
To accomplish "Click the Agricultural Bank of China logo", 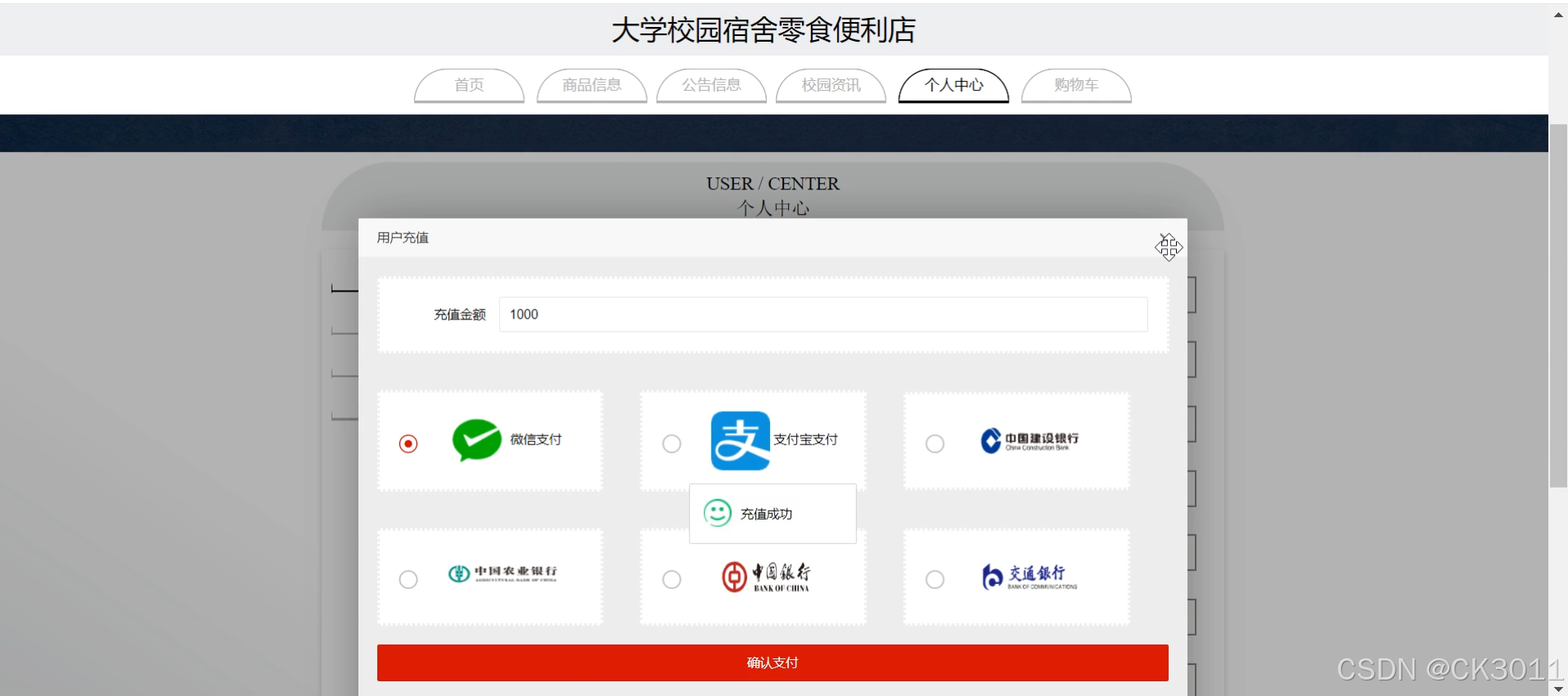I will [x=502, y=573].
